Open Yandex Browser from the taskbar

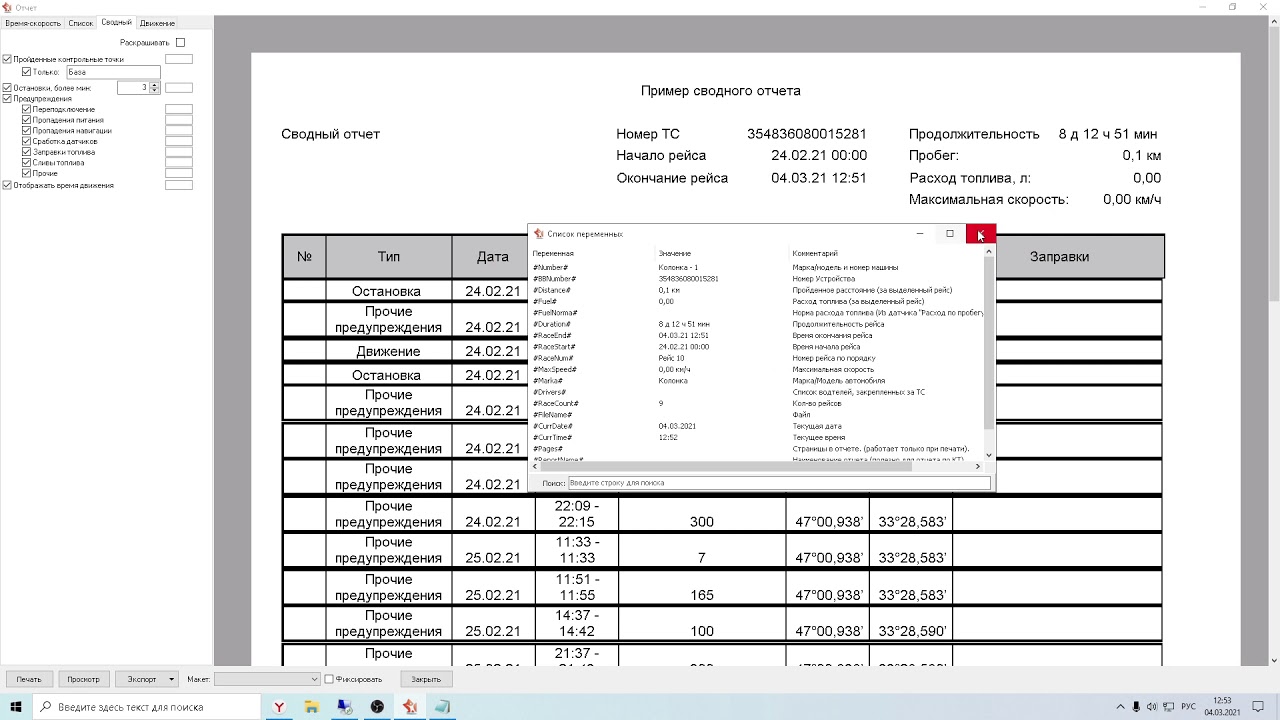pos(280,707)
